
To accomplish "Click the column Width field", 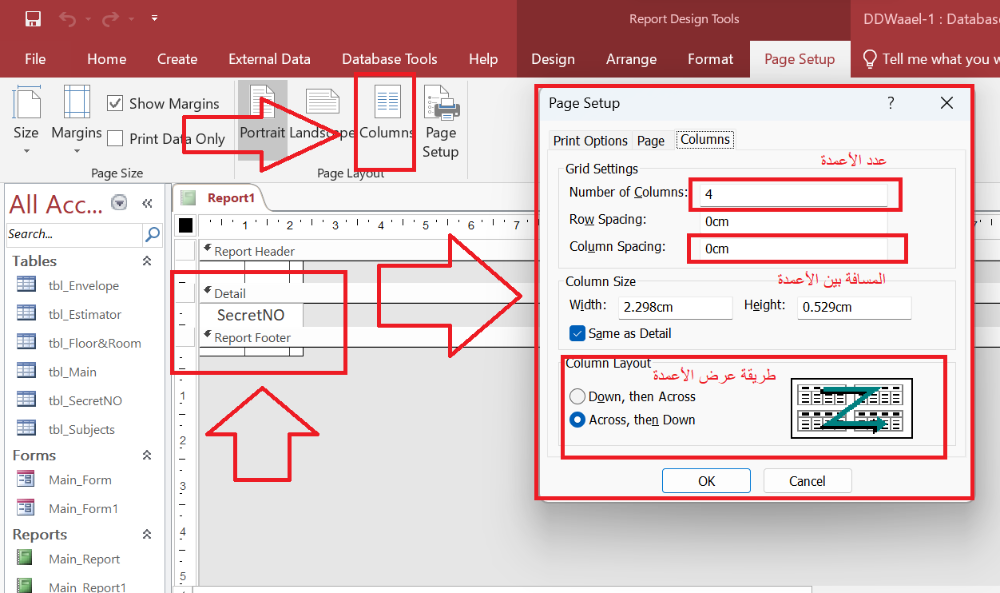I will (x=675, y=307).
